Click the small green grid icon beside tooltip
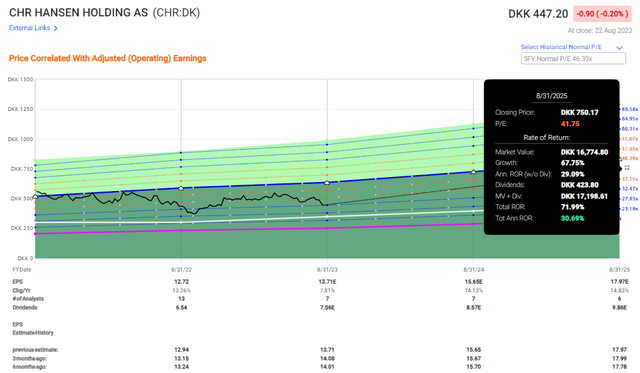Viewport: 640px width, 373px height. [x=627, y=168]
